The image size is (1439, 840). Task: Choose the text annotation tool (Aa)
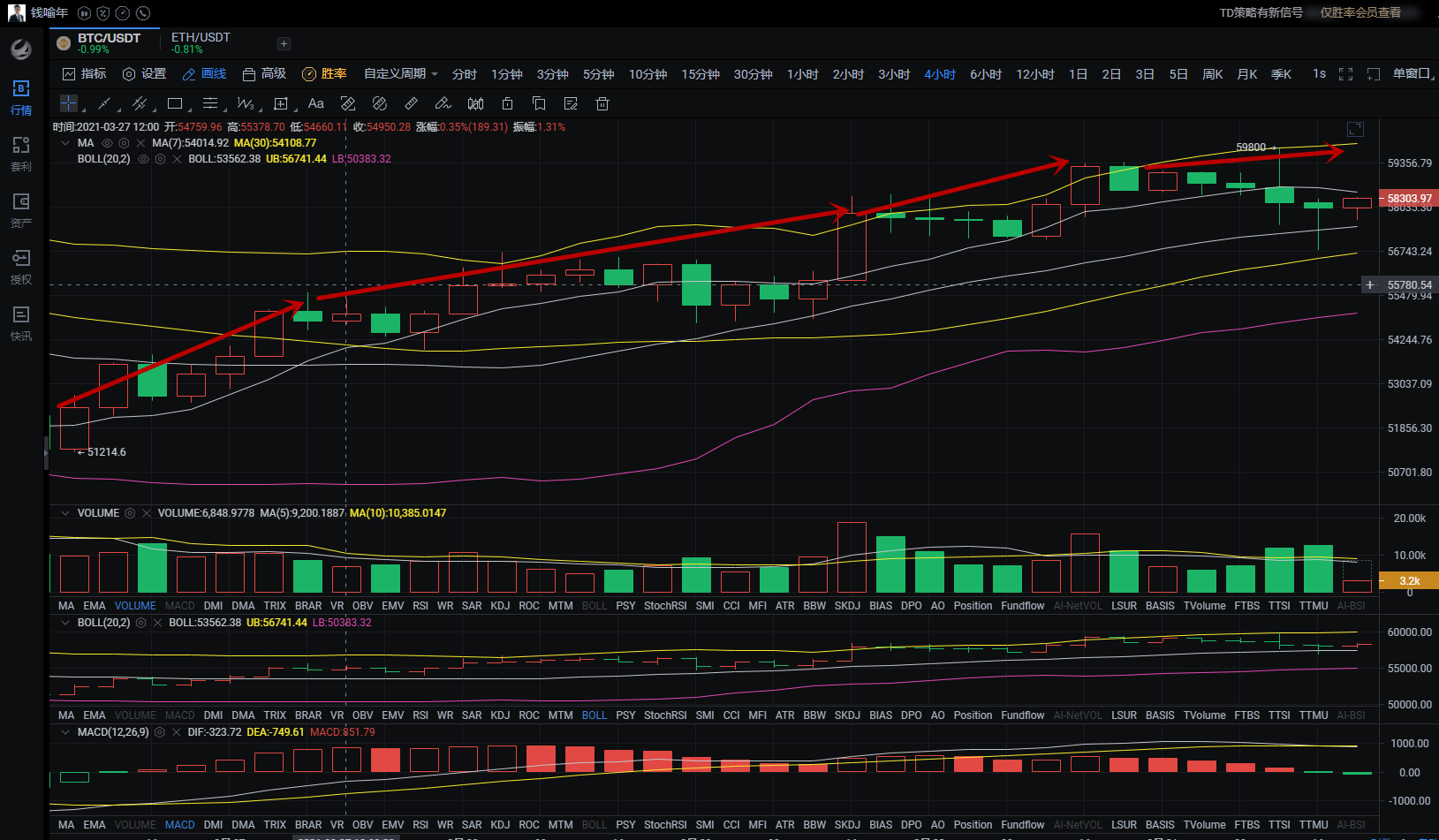[315, 103]
